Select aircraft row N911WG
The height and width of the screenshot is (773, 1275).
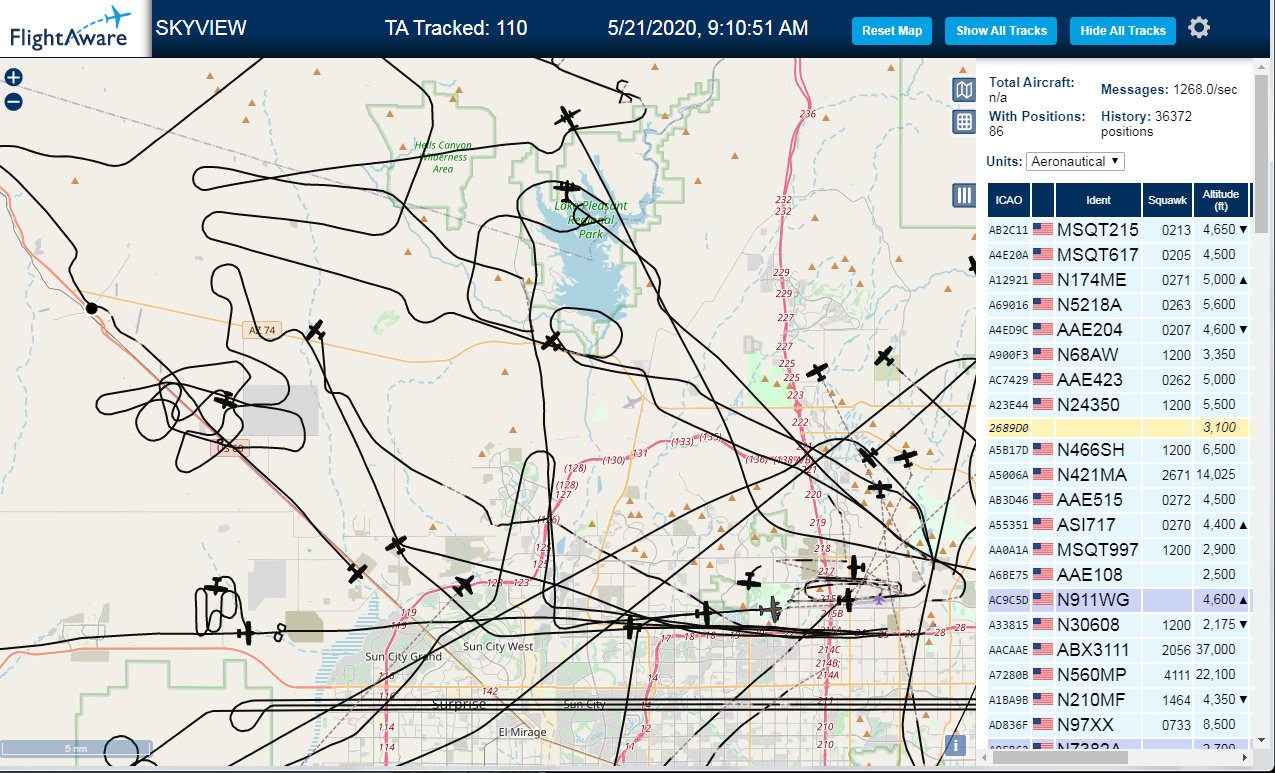coord(1118,600)
